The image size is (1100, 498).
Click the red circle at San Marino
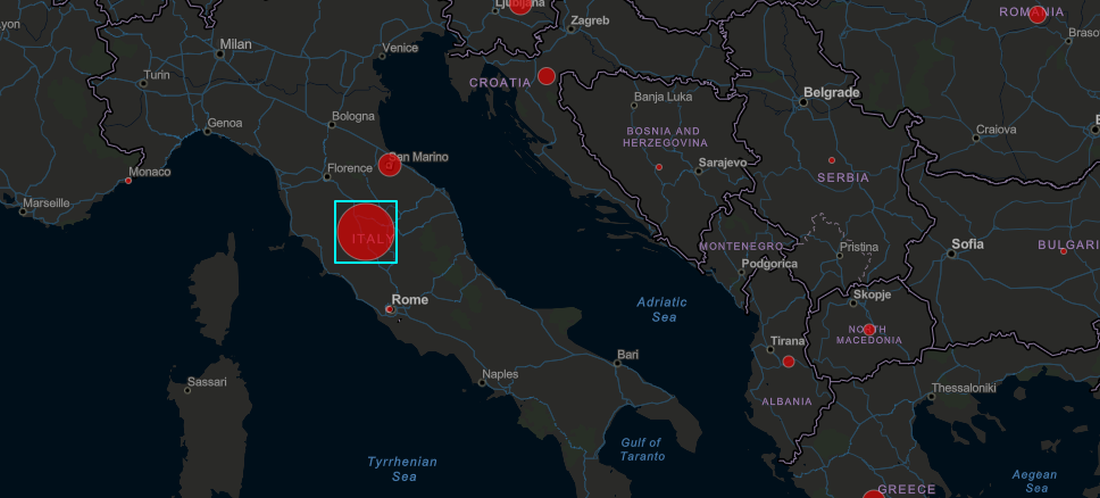tap(389, 165)
